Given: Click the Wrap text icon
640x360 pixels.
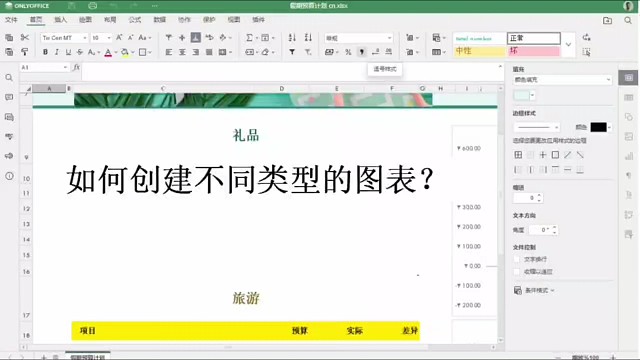Looking at the screenshot, I should pyautogui.click(x=209, y=38).
